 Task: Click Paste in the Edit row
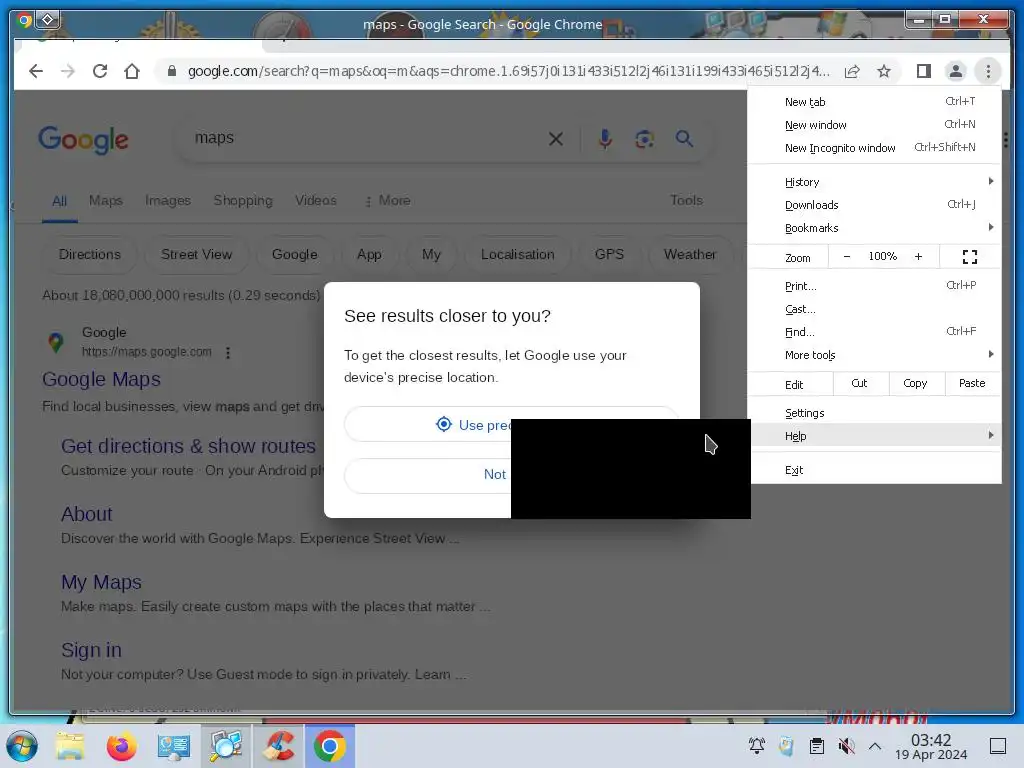tap(972, 383)
